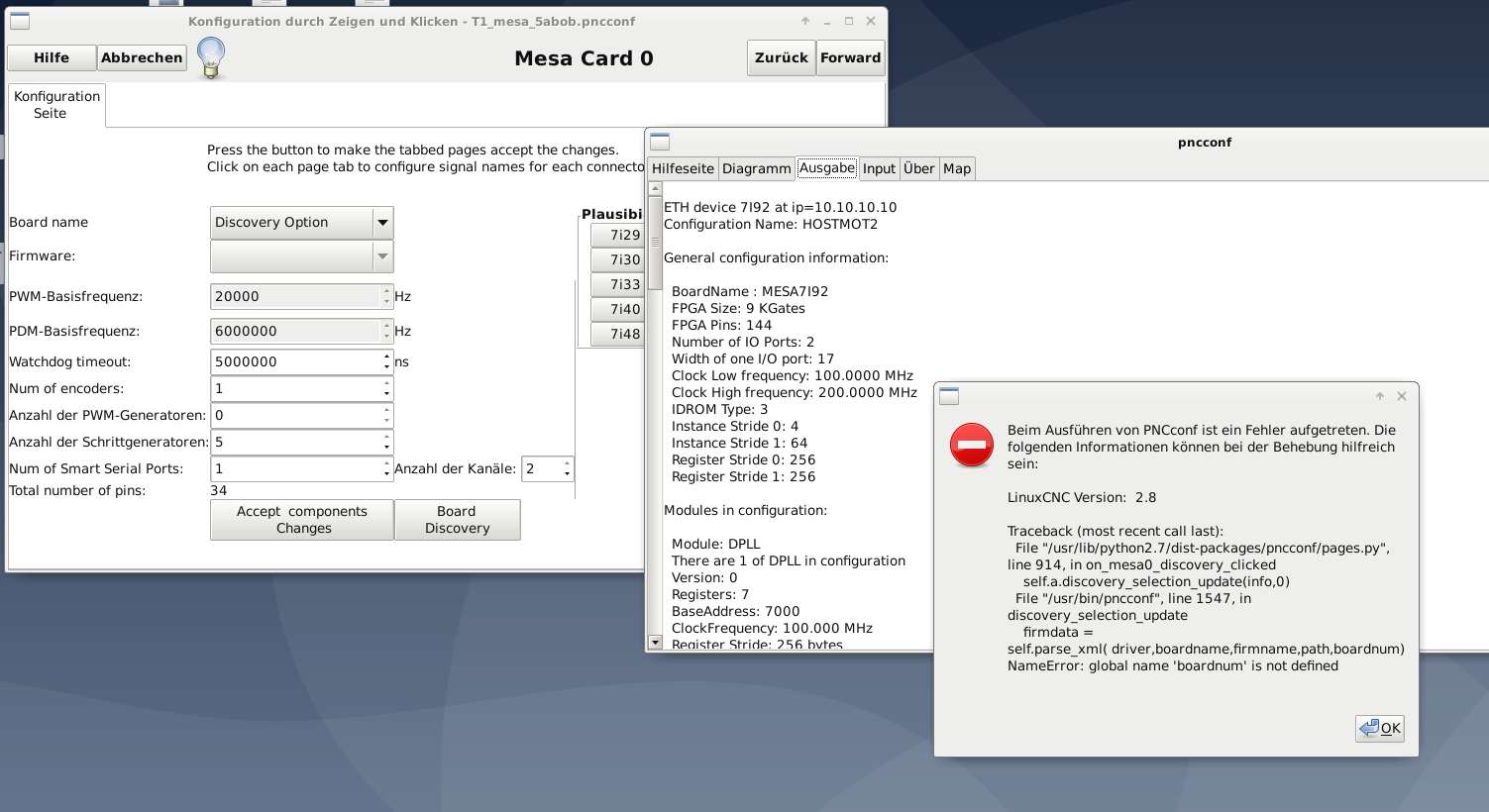Click Anzahl der PWM-Generatoren field
The width and height of the screenshot is (1489, 812).
296,415
